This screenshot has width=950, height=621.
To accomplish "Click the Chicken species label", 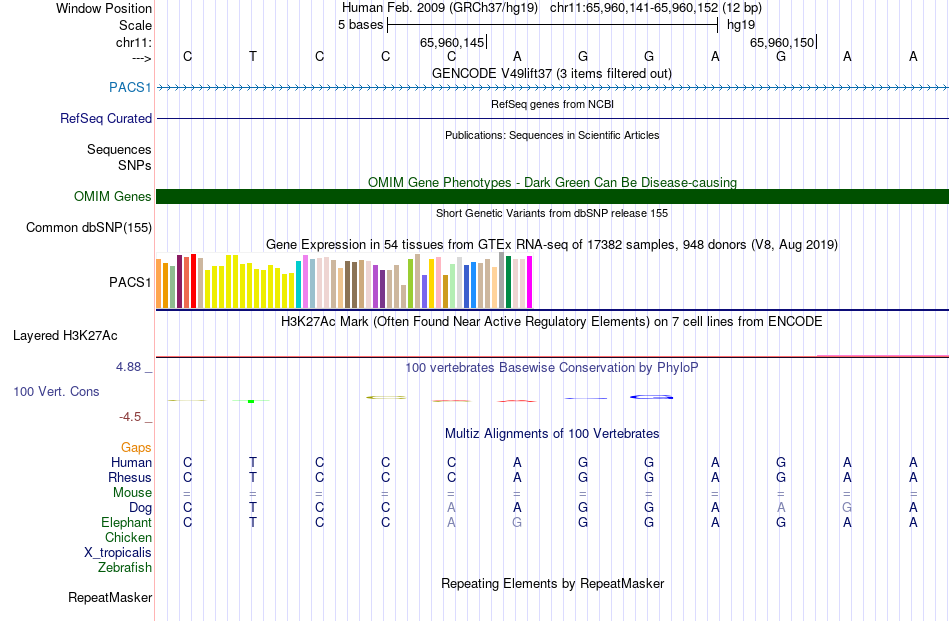I will point(128,537).
